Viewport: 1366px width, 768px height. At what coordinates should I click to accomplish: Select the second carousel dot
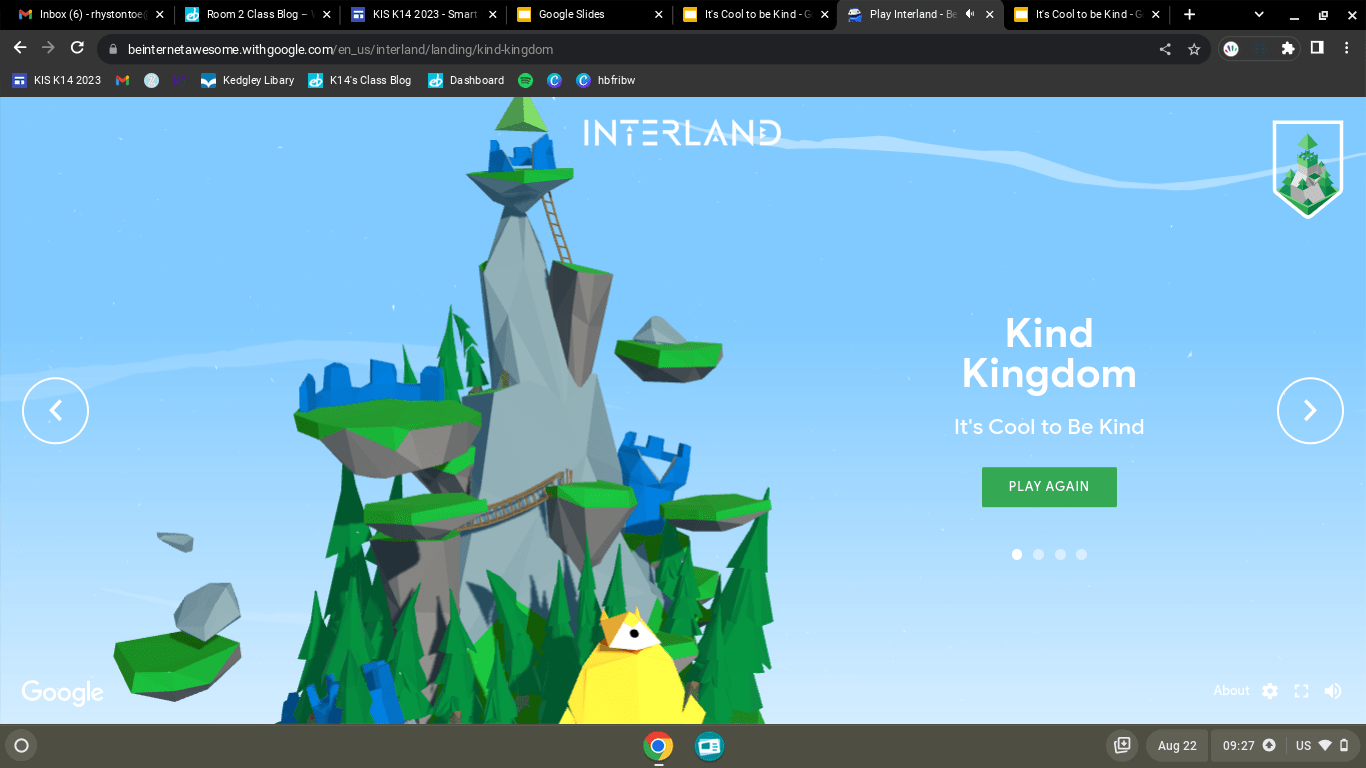1038,554
